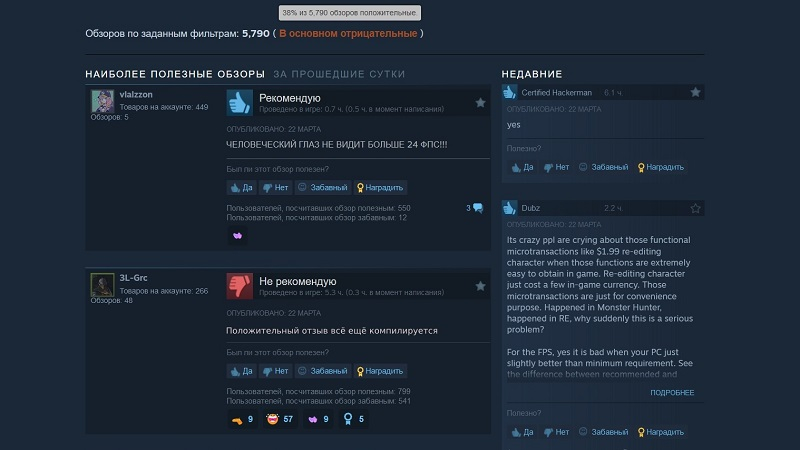Vote Да on vlalzzon's review

(x=241, y=188)
